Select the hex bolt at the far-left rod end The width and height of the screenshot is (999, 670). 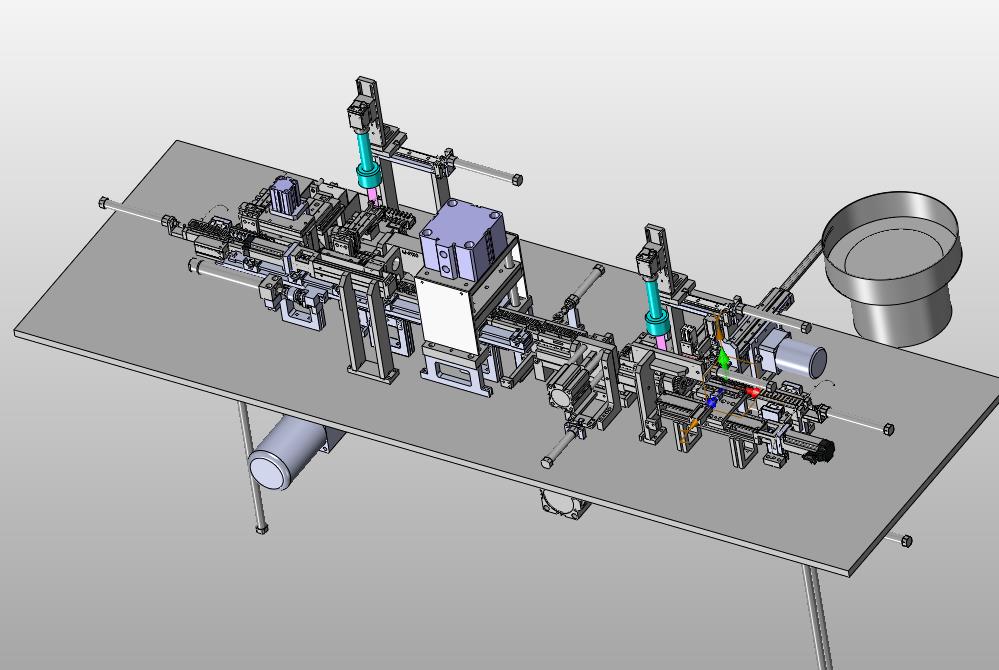pyautogui.click(x=104, y=203)
